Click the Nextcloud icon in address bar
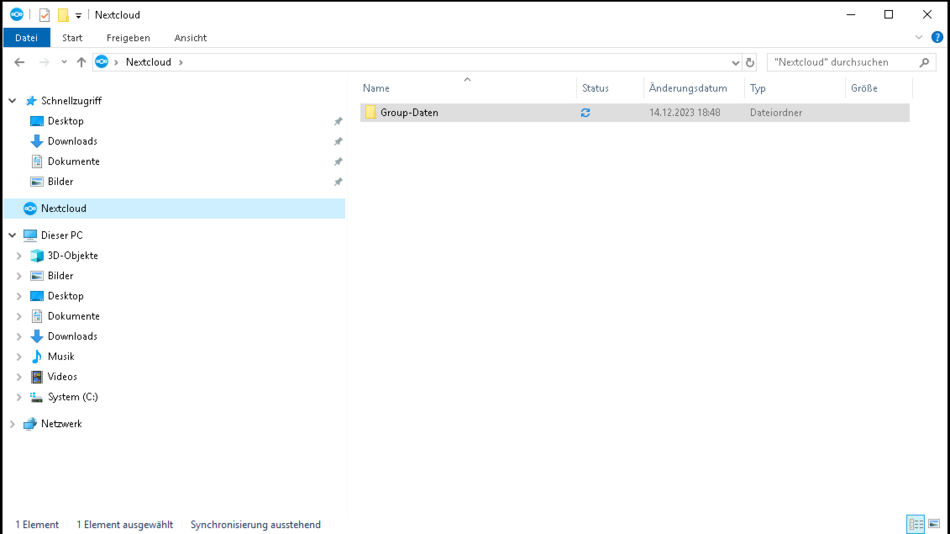 102,62
